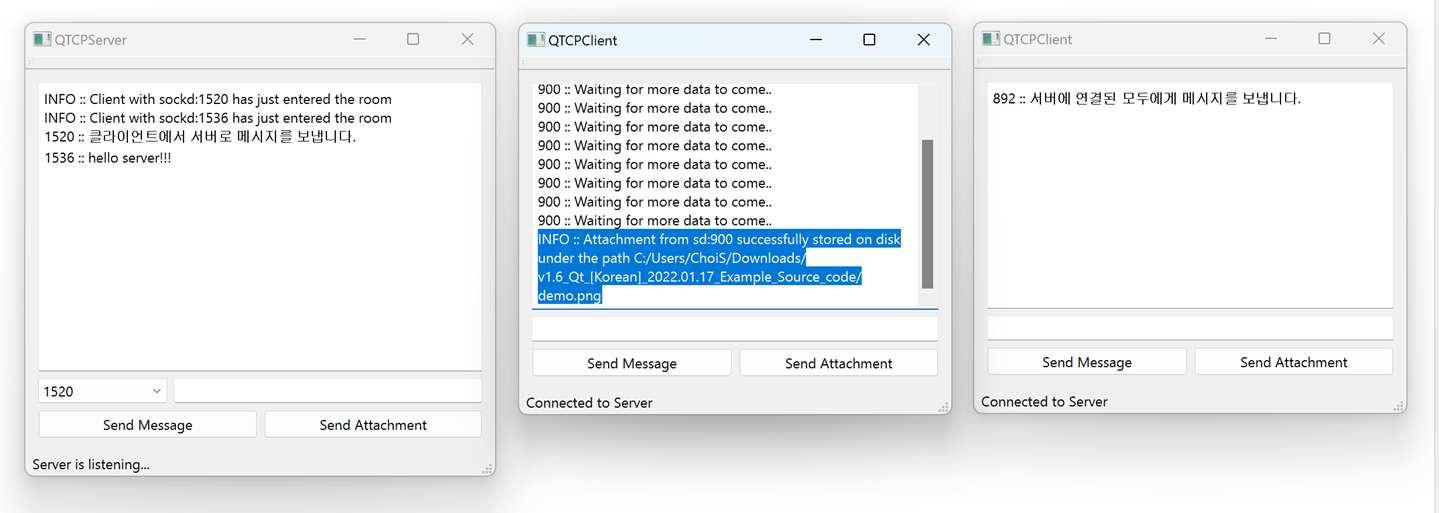Maximize the QTCPServer window
The image size is (1439, 513).
(413, 39)
